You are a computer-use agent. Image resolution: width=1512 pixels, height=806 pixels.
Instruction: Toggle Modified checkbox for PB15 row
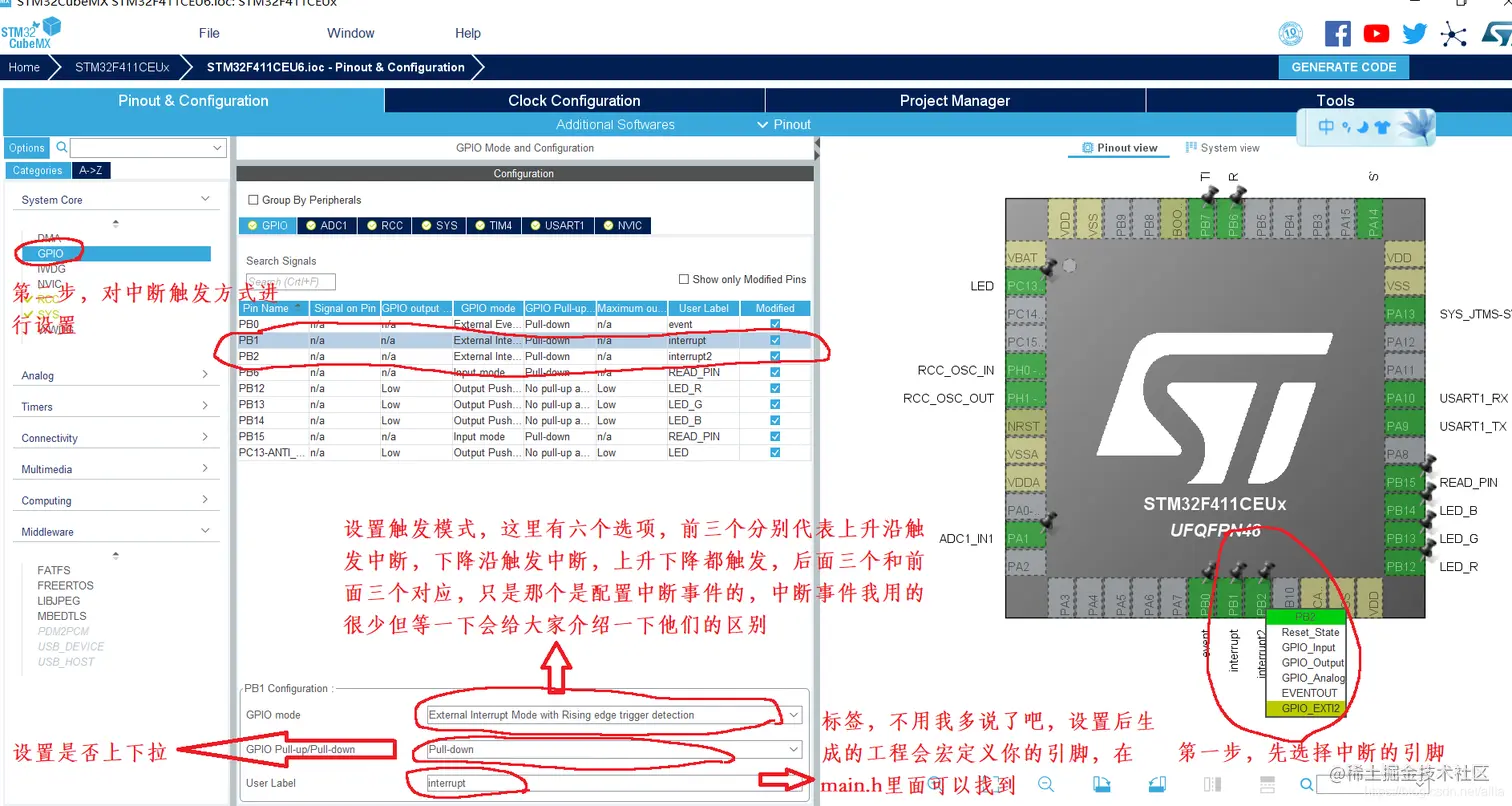click(x=775, y=436)
